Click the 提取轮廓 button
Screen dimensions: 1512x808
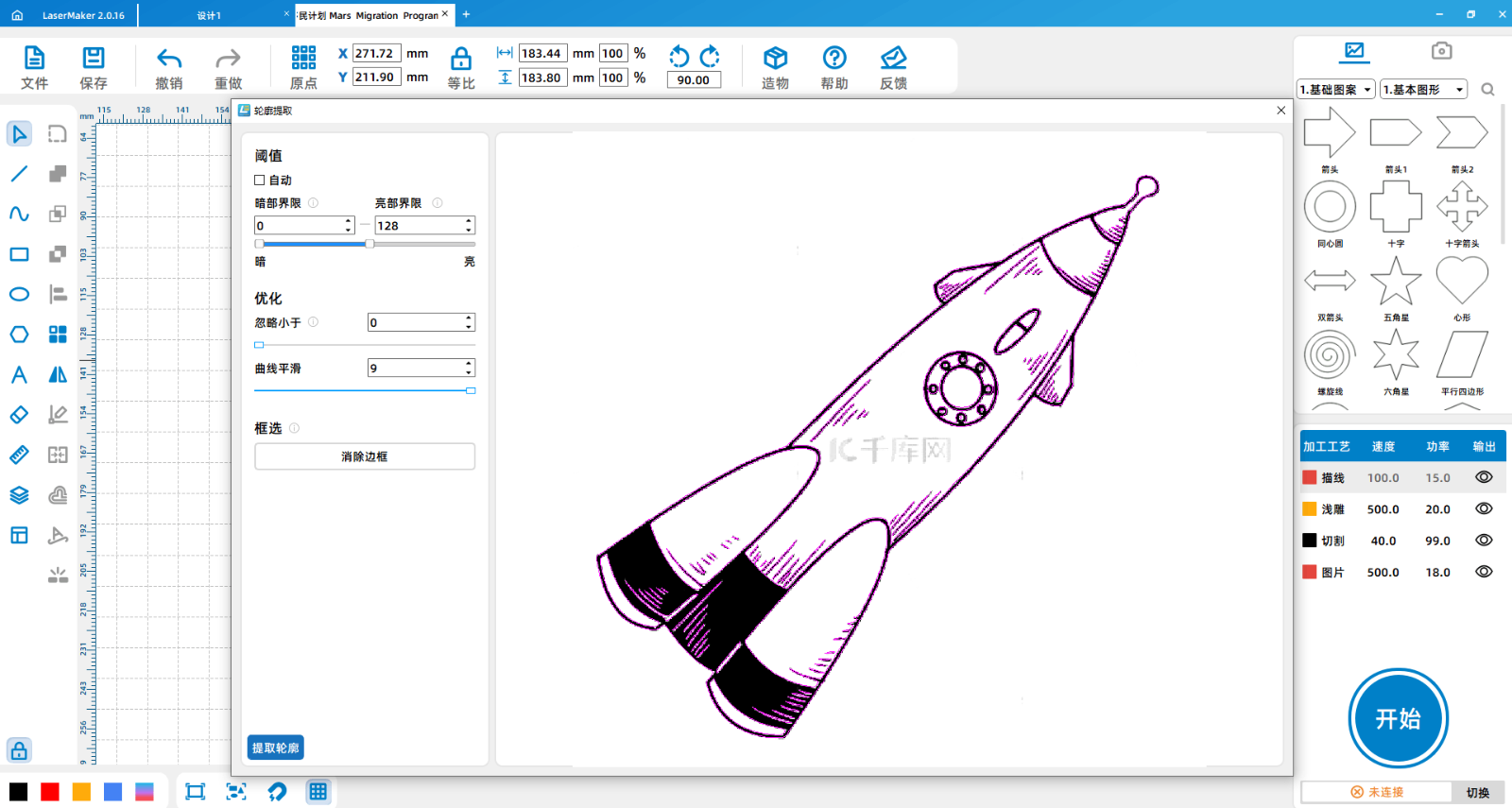click(275, 748)
